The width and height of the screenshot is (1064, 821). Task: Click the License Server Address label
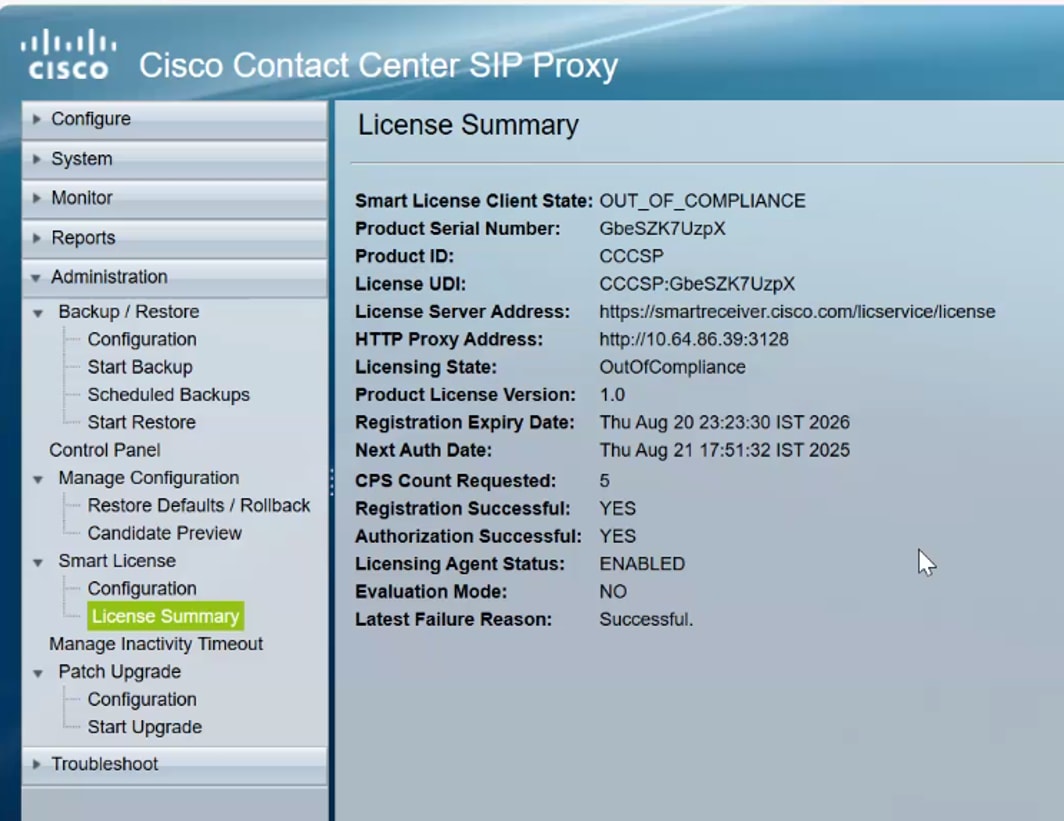[462, 311]
